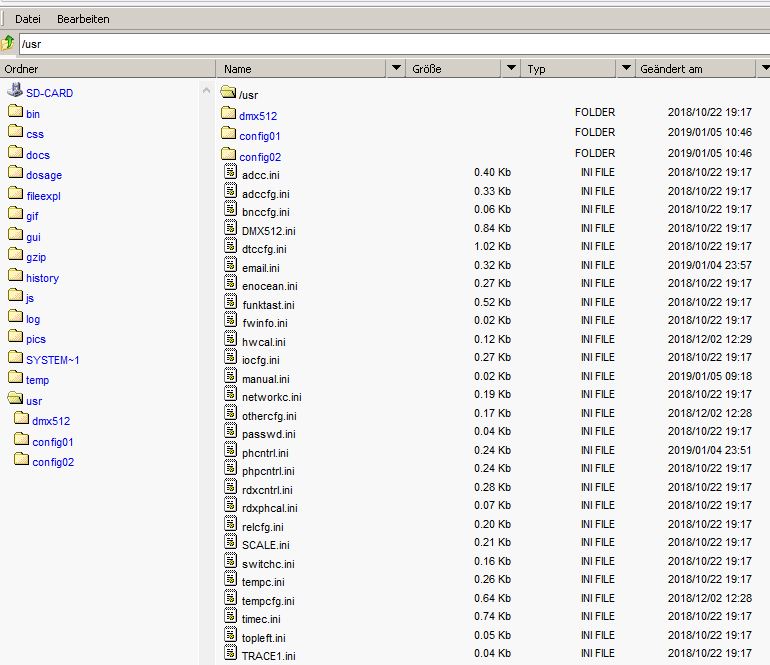Viewport: 770px width, 665px height.
Task: Click the DMX512.ini file icon
Action: [230, 227]
